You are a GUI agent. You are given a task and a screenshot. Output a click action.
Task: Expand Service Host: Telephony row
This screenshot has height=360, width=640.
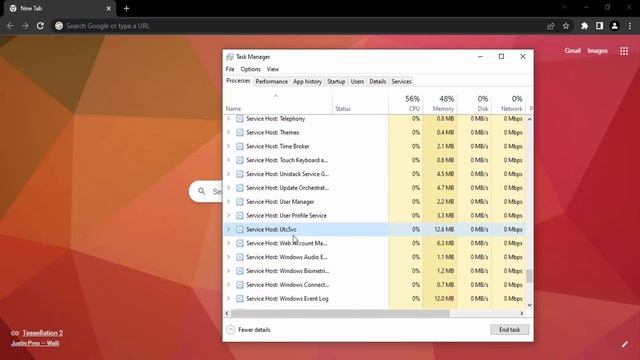click(x=229, y=119)
